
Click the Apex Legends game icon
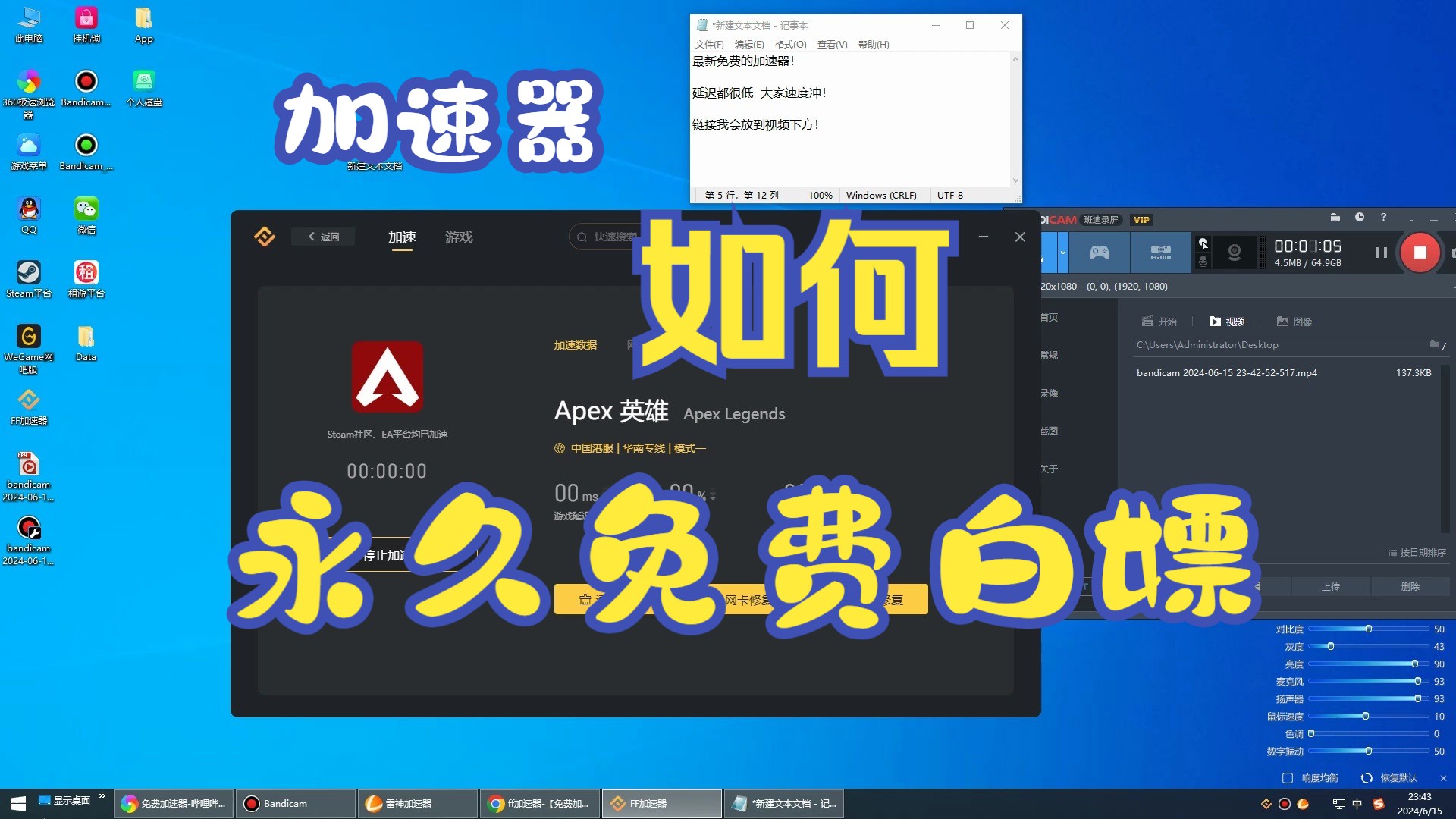(x=387, y=377)
